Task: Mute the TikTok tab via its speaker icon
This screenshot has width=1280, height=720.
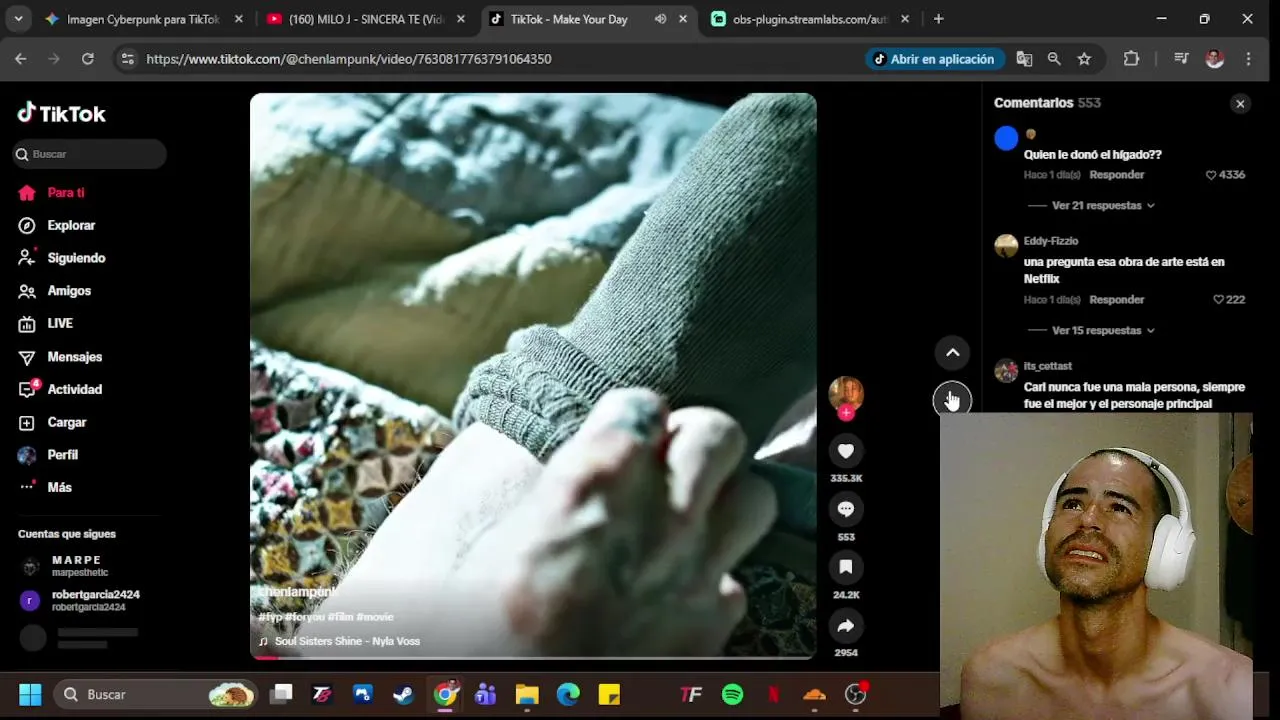Action: (660, 19)
